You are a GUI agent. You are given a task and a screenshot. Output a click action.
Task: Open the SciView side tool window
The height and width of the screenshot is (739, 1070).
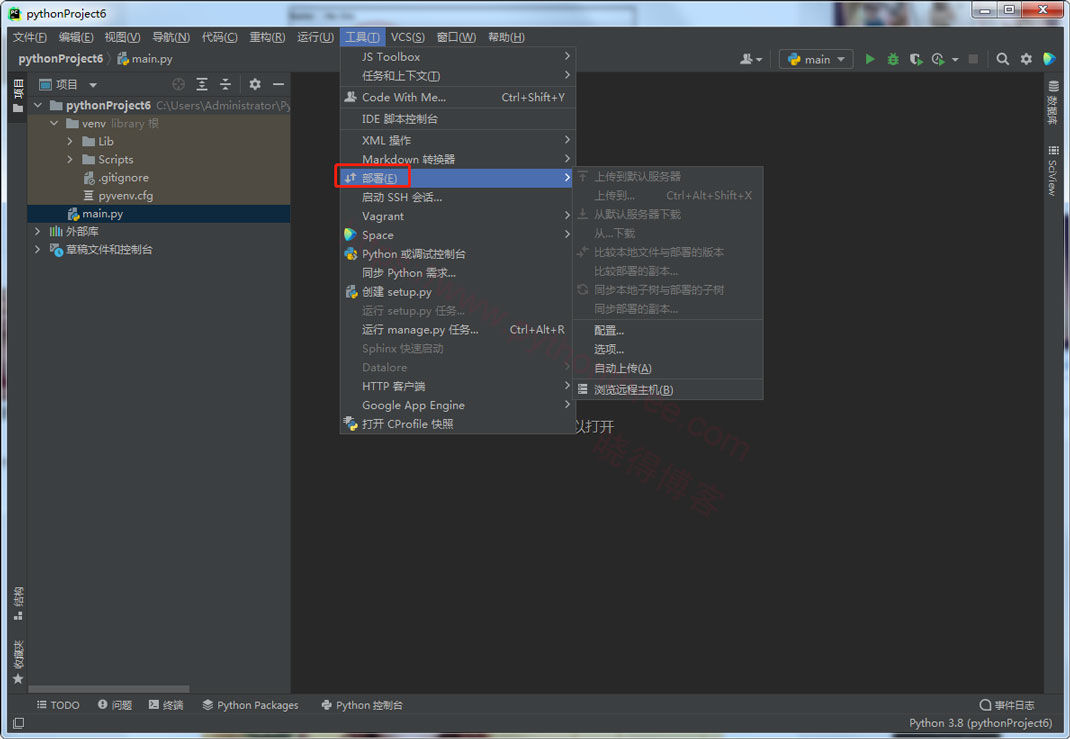(x=1054, y=171)
